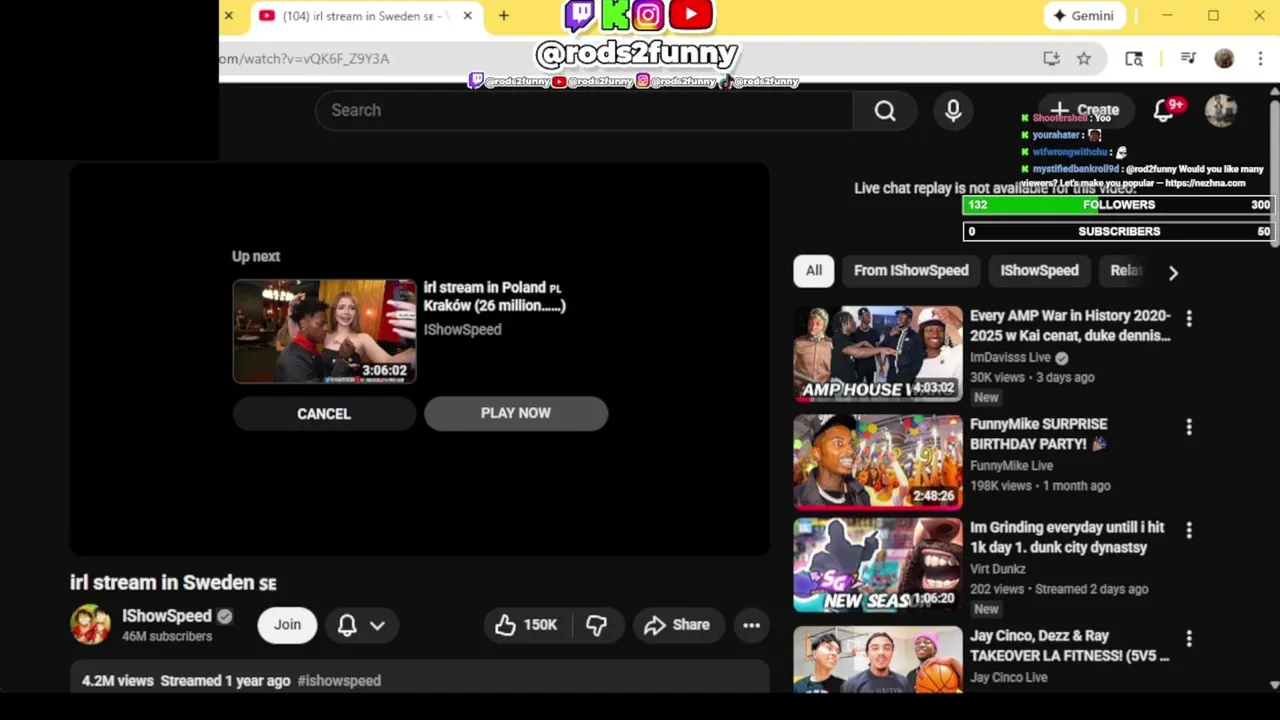Image resolution: width=1280 pixels, height=720 pixels.
Task: Like the video with 150K thumbs up
Action: click(526, 625)
